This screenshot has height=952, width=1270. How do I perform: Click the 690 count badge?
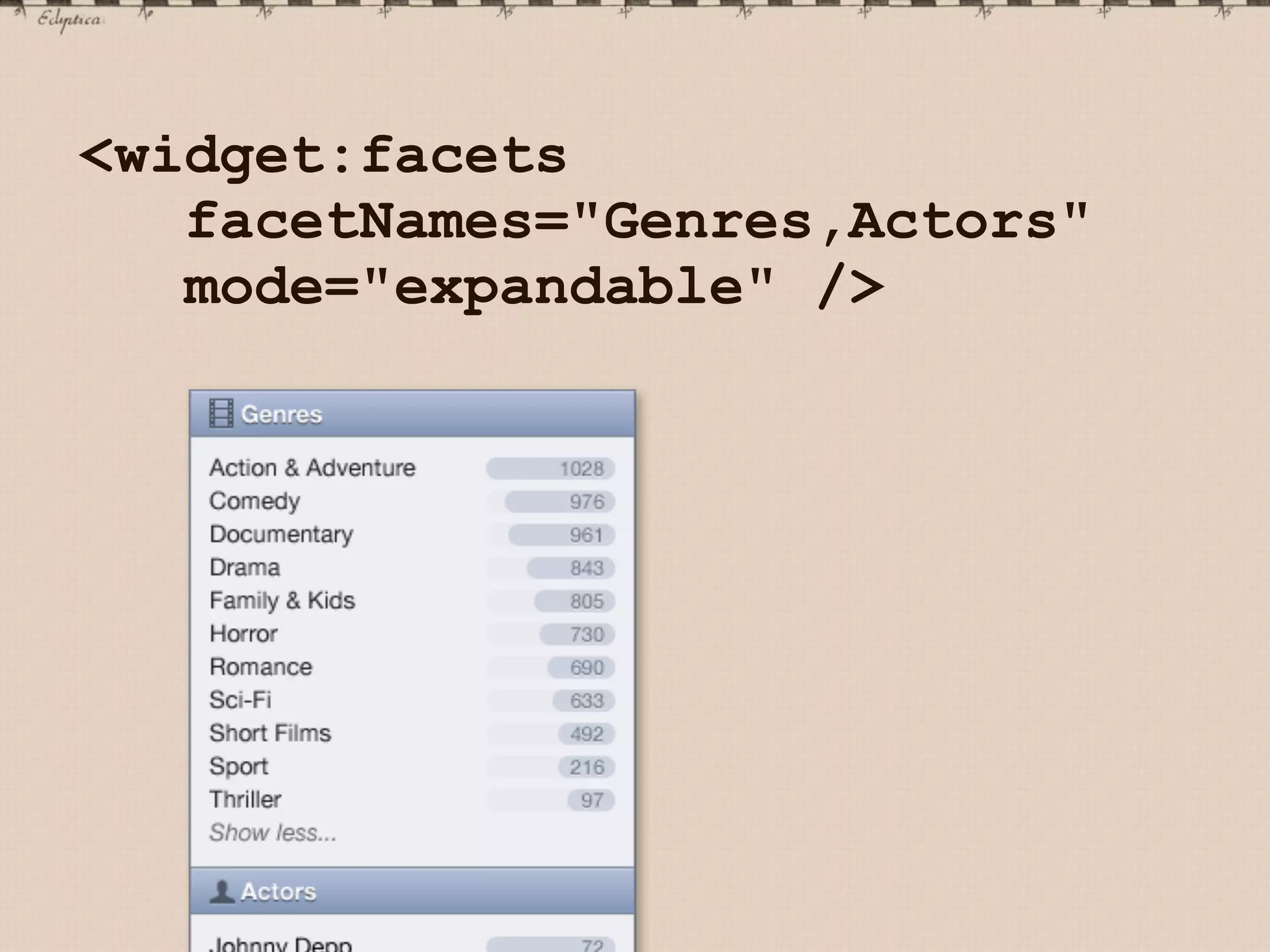click(x=581, y=668)
